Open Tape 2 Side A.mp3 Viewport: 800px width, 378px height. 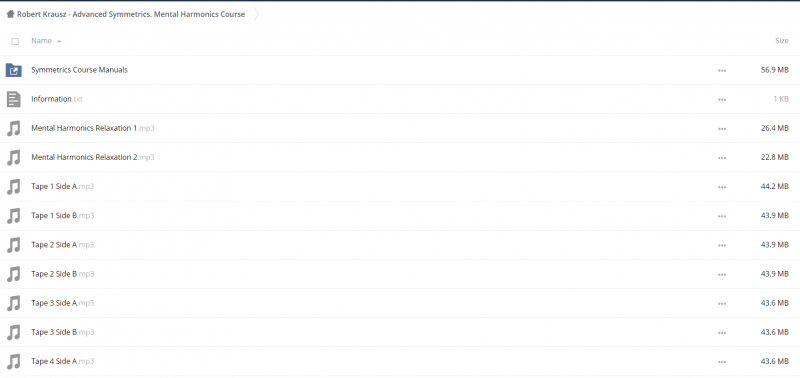62,244
